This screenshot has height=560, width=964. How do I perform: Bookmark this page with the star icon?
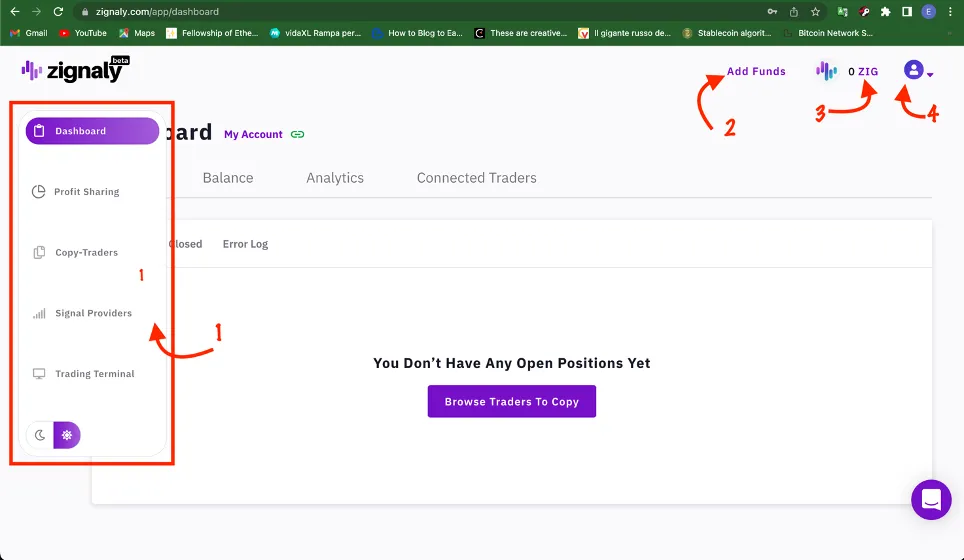pos(815,12)
